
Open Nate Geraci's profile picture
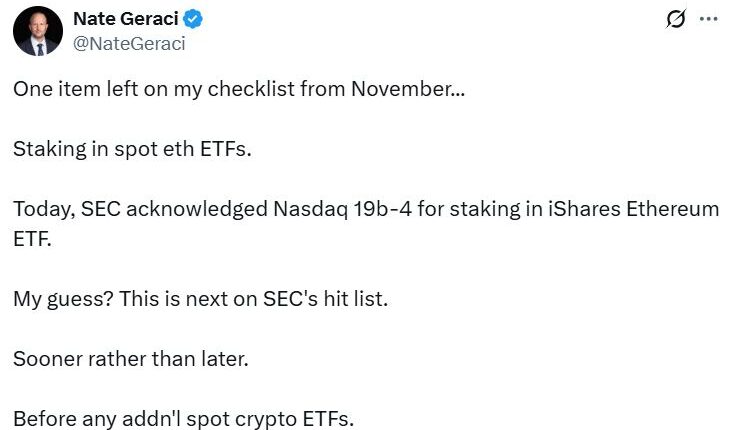click(x=38, y=31)
